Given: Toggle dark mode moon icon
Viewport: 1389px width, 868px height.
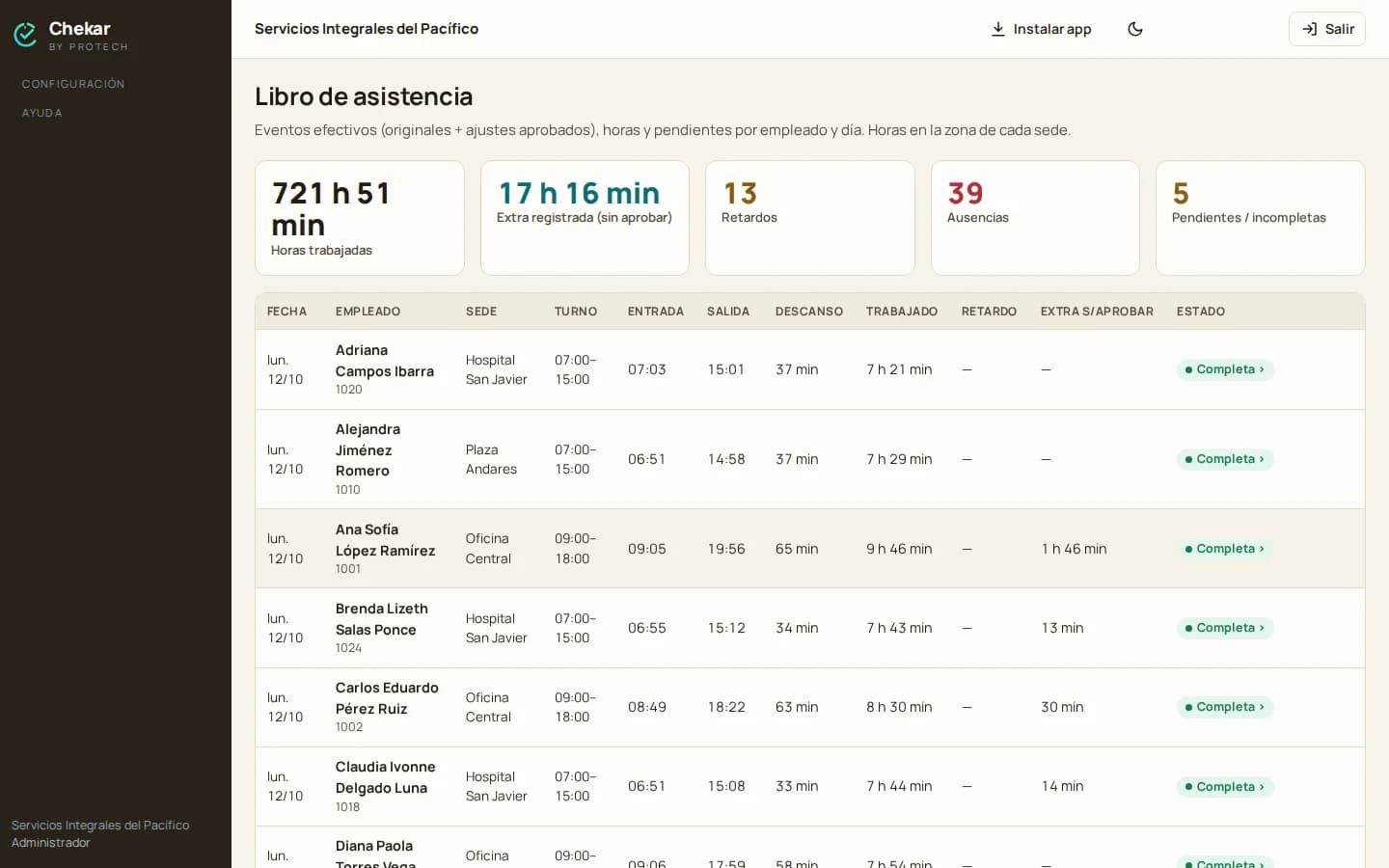Looking at the screenshot, I should (x=1135, y=29).
